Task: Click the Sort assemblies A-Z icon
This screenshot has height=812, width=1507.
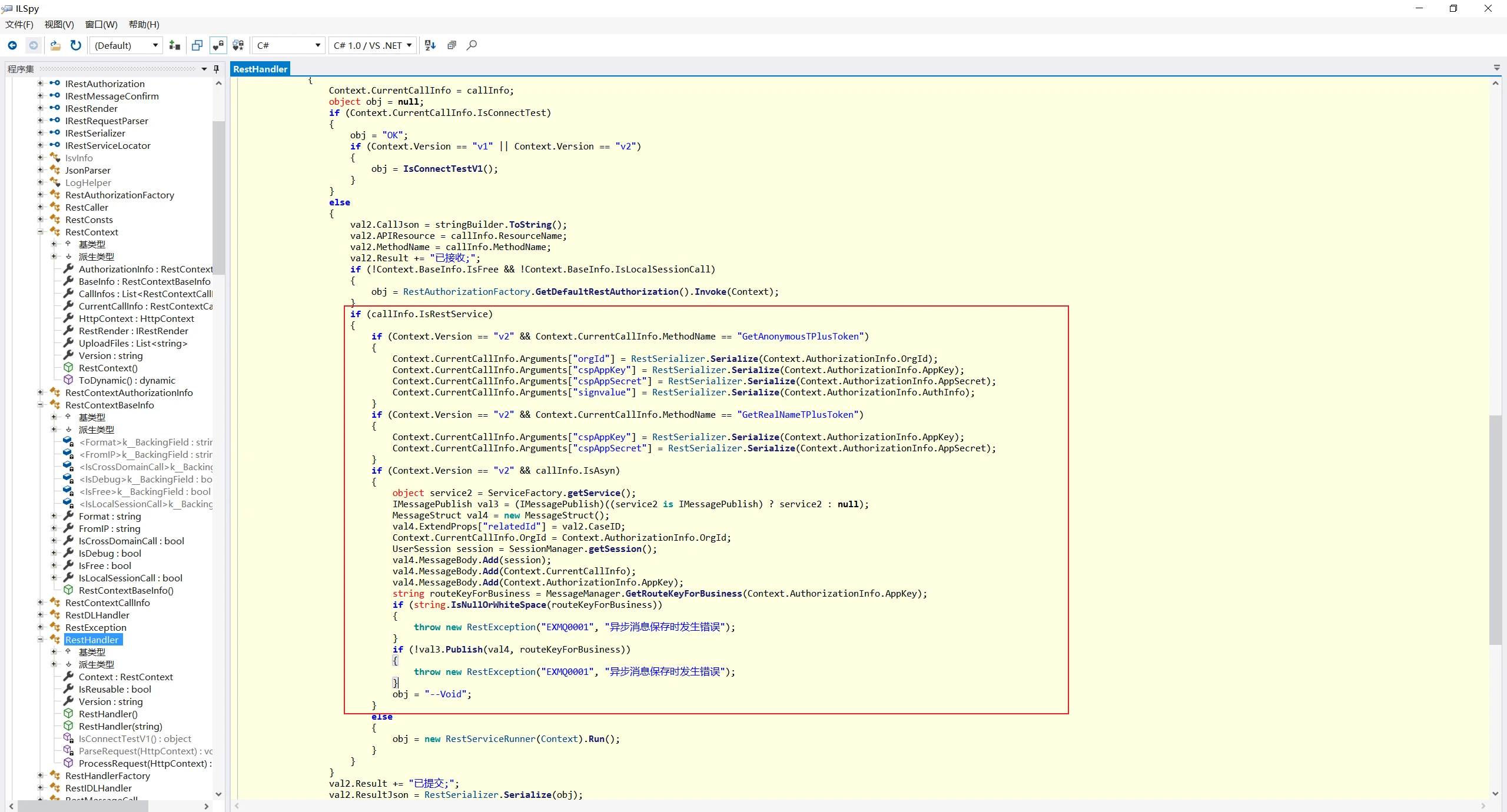Action: pos(430,45)
